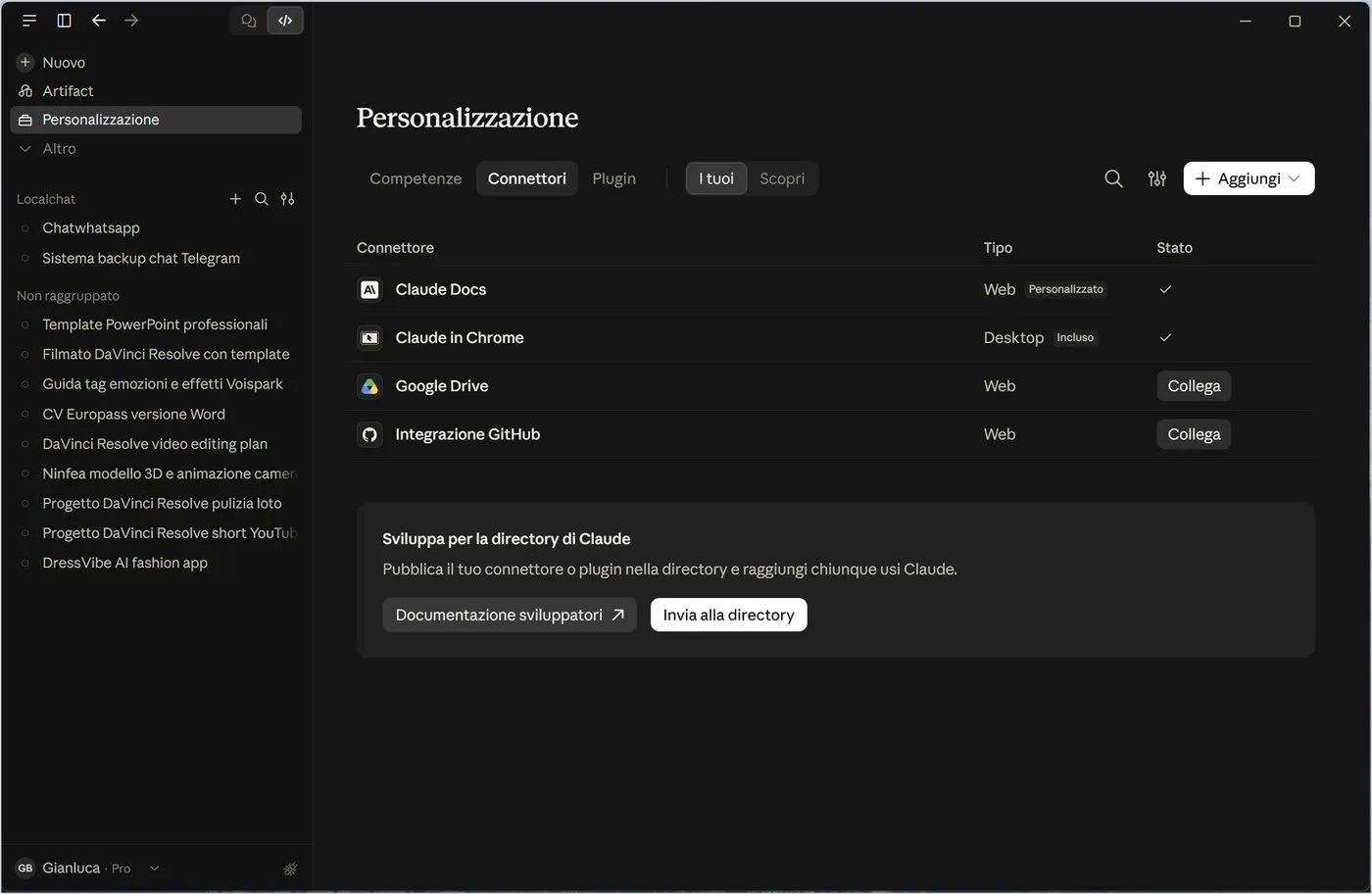This screenshot has width=1372, height=894.
Task: Select the Non raggruppato group header
Action: pyautogui.click(x=68, y=296)
